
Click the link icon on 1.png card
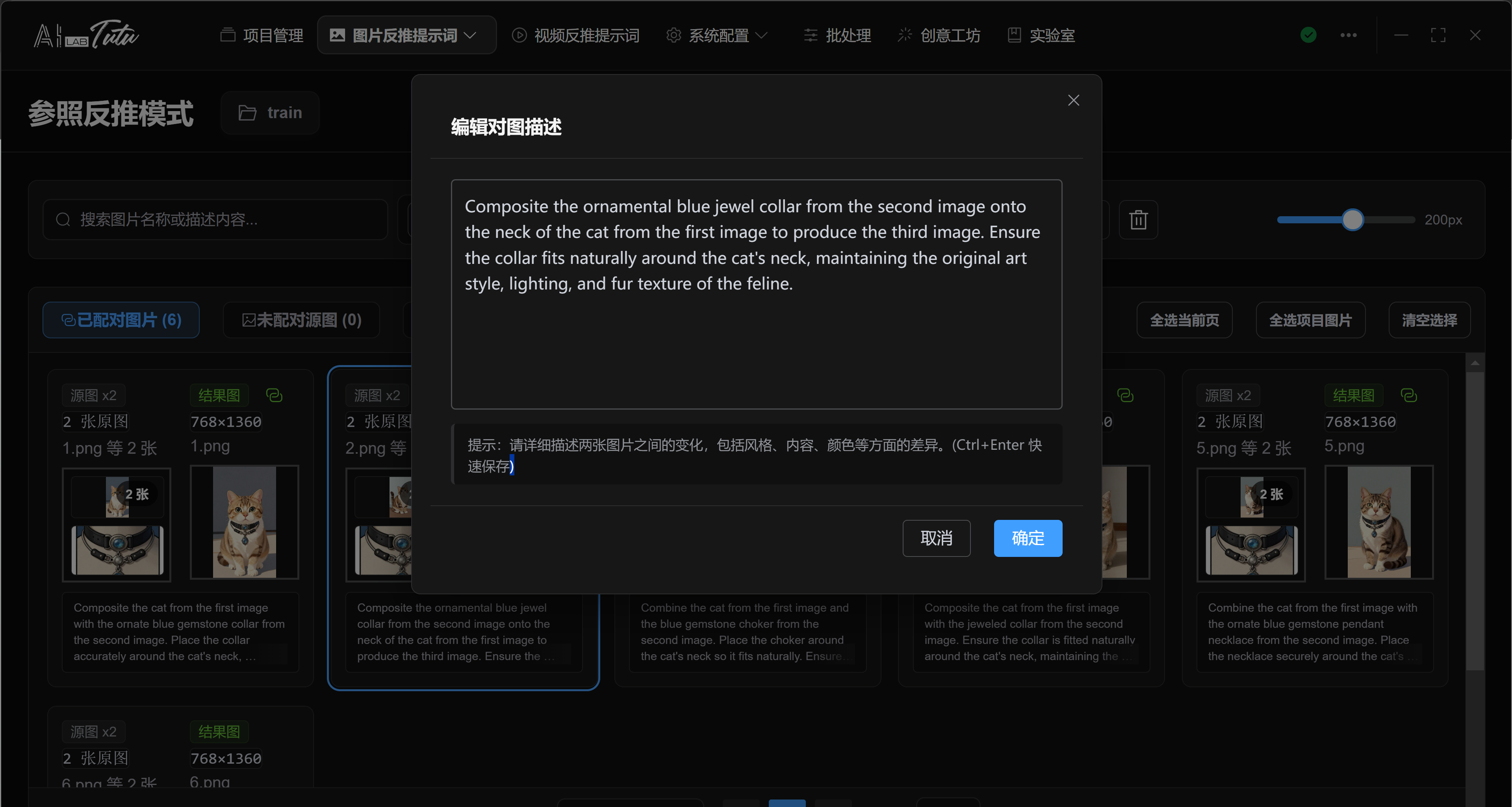[x=274, y=395]
